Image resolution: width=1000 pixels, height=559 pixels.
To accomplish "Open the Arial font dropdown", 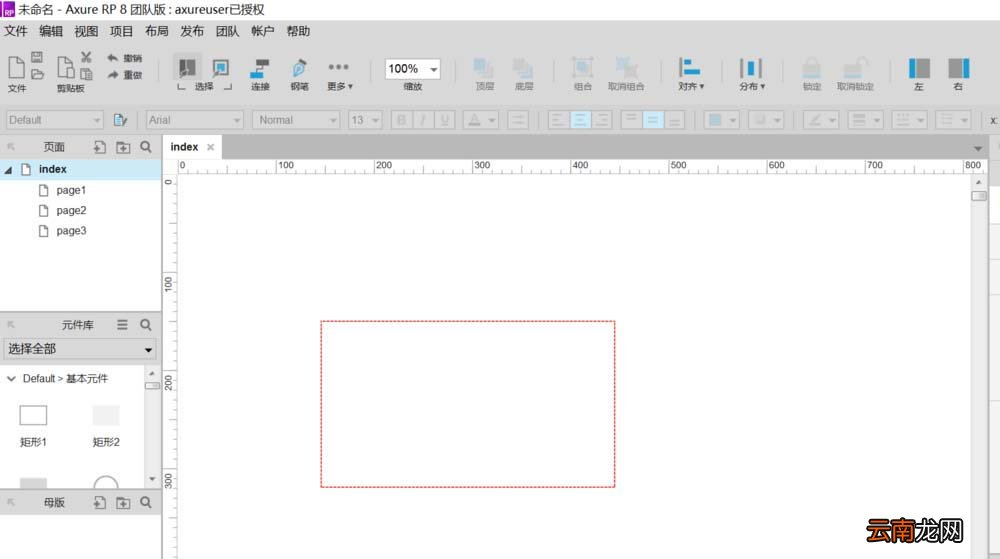I will [x=195, y=120].
